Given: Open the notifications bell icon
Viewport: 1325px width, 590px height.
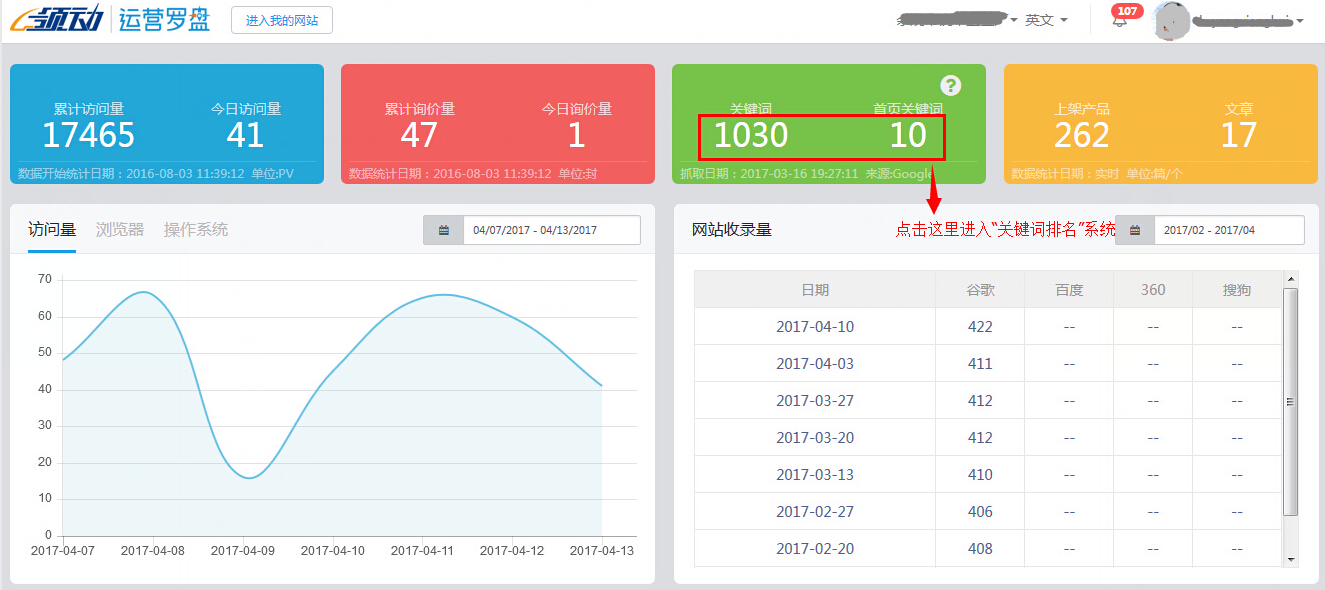Looking at the screenshot, I should click(1120, 22).
